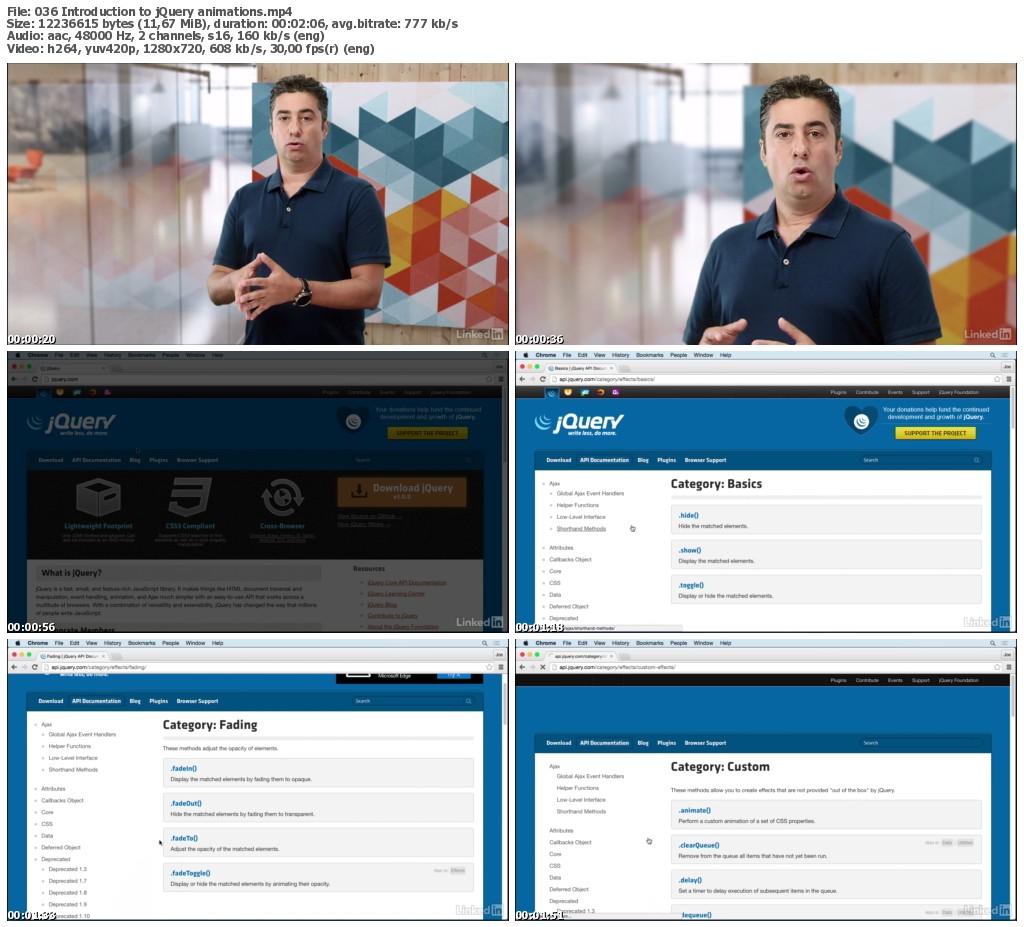1024x927 pixels.
Task: Reload the page in the Category: Basics frame
Action: [x=542, y=379]
